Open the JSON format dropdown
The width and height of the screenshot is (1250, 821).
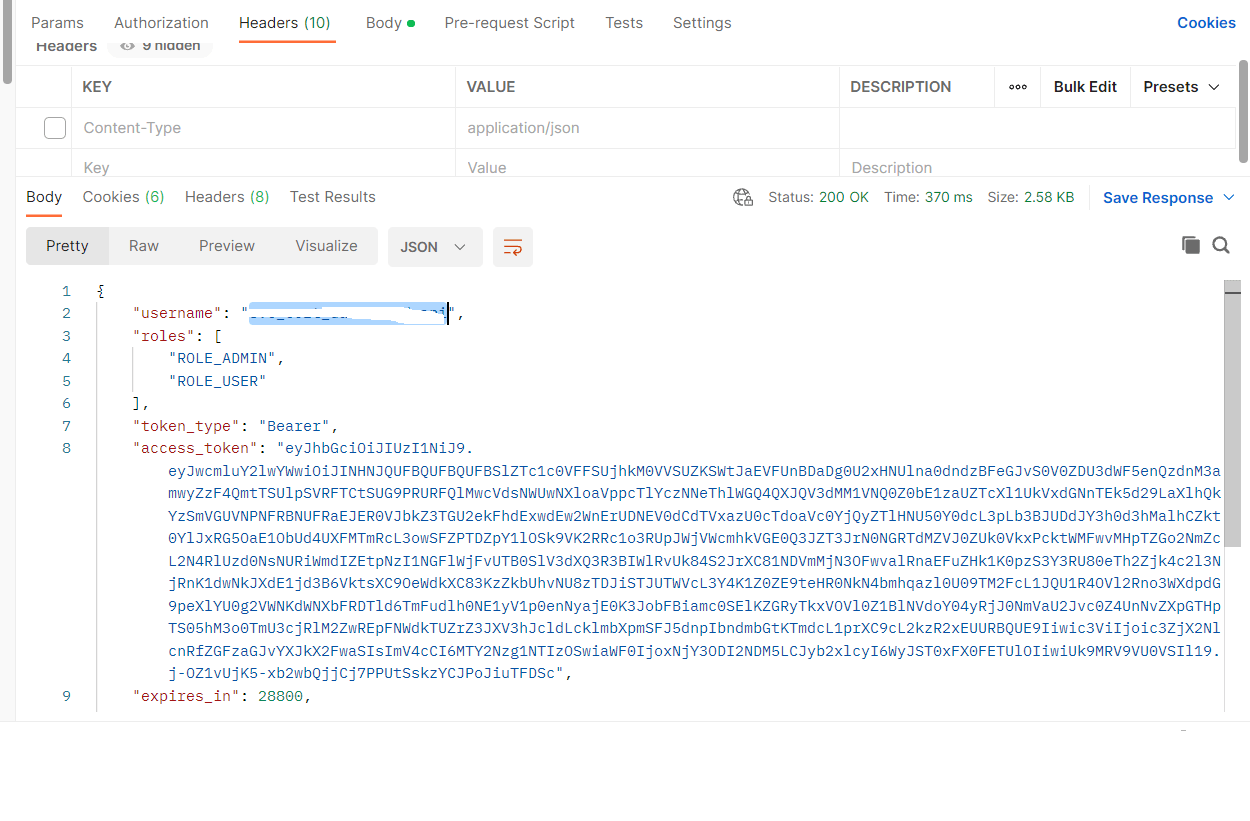(x=435, y=246)
